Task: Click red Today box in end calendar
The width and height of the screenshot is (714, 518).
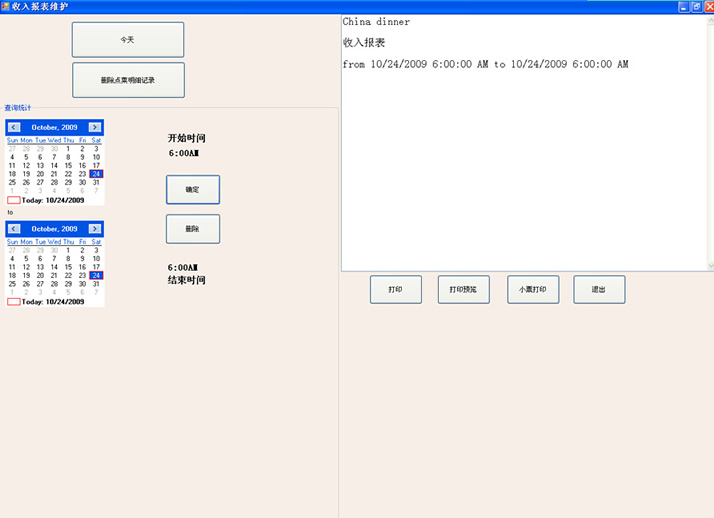Action: [14, 301]
